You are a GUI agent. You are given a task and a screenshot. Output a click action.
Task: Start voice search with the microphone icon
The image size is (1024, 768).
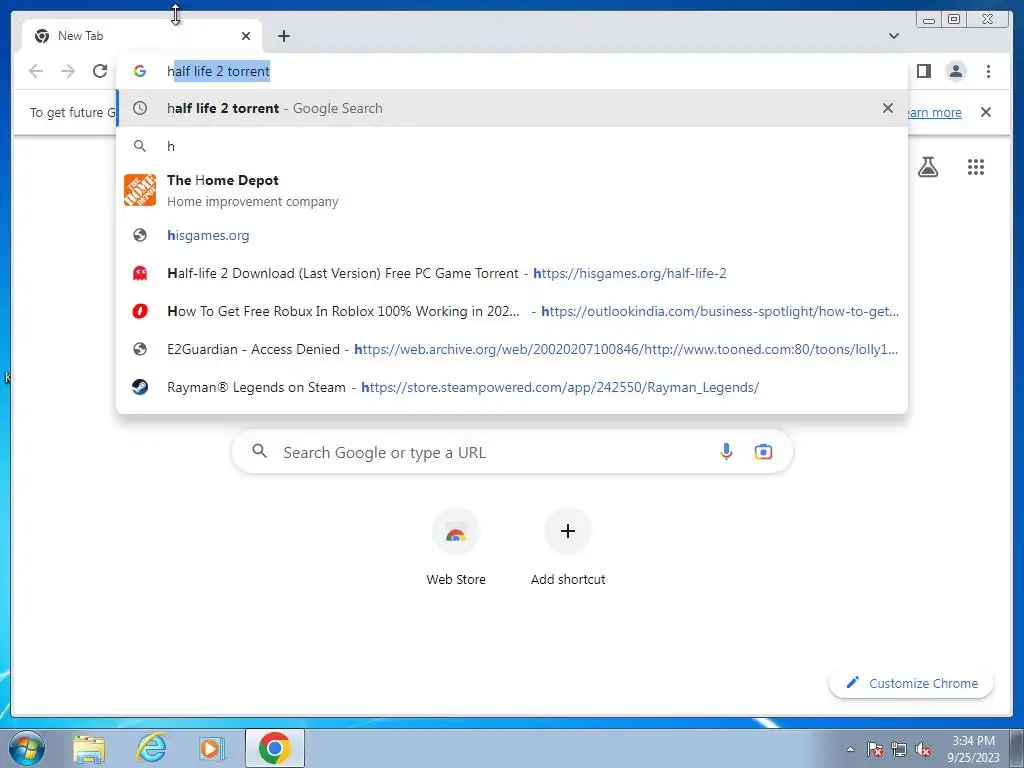pos(726,451)
